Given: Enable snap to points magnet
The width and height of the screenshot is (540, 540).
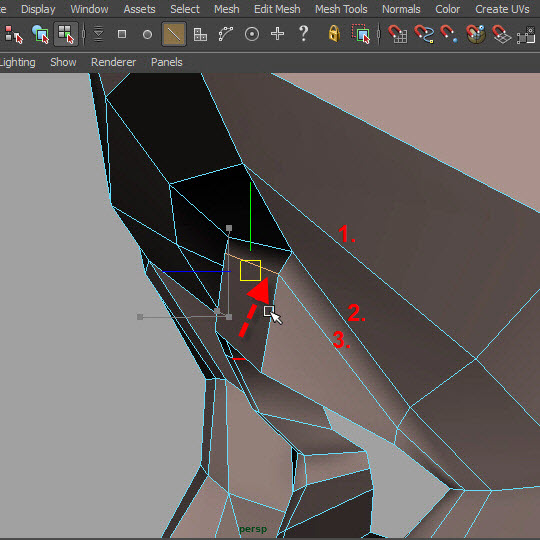Looking at the screenshot, I should tap(449, 34).
